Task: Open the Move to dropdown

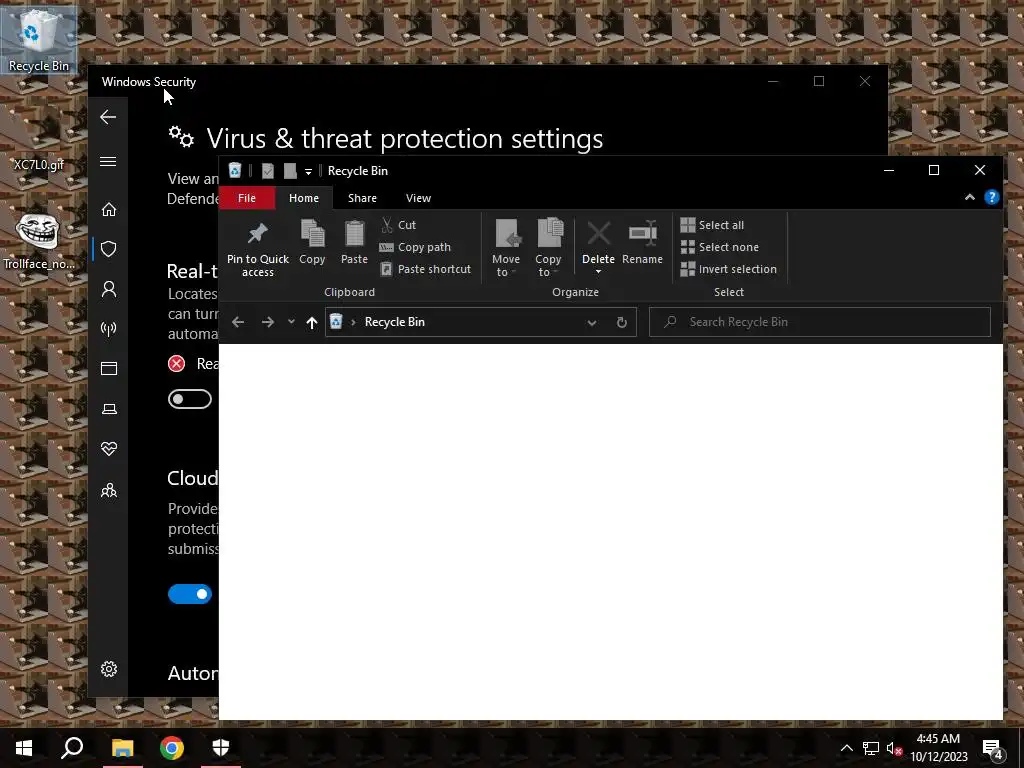Action: tap(505, 248)
